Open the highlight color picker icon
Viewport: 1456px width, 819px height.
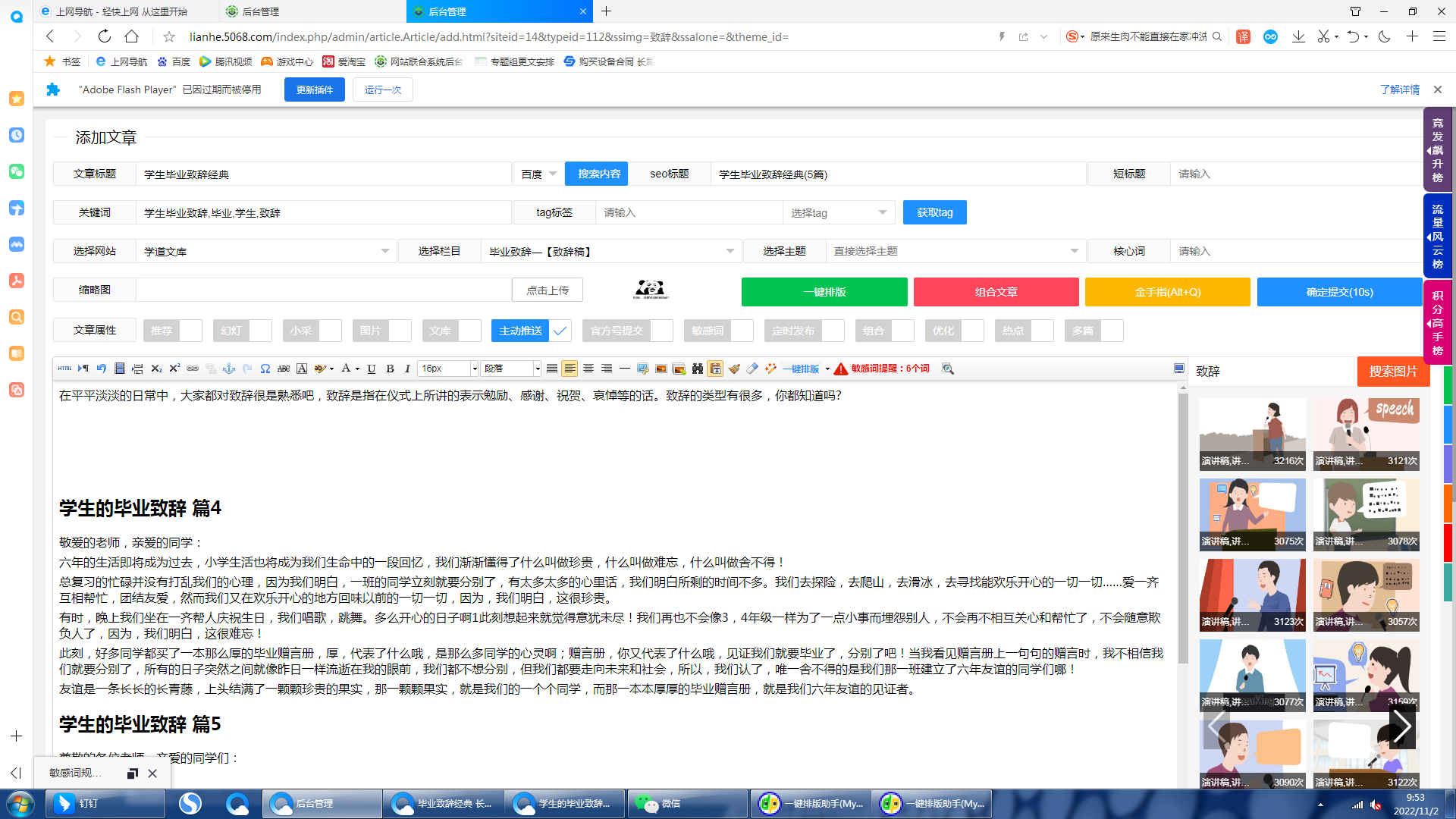[320, 369]
